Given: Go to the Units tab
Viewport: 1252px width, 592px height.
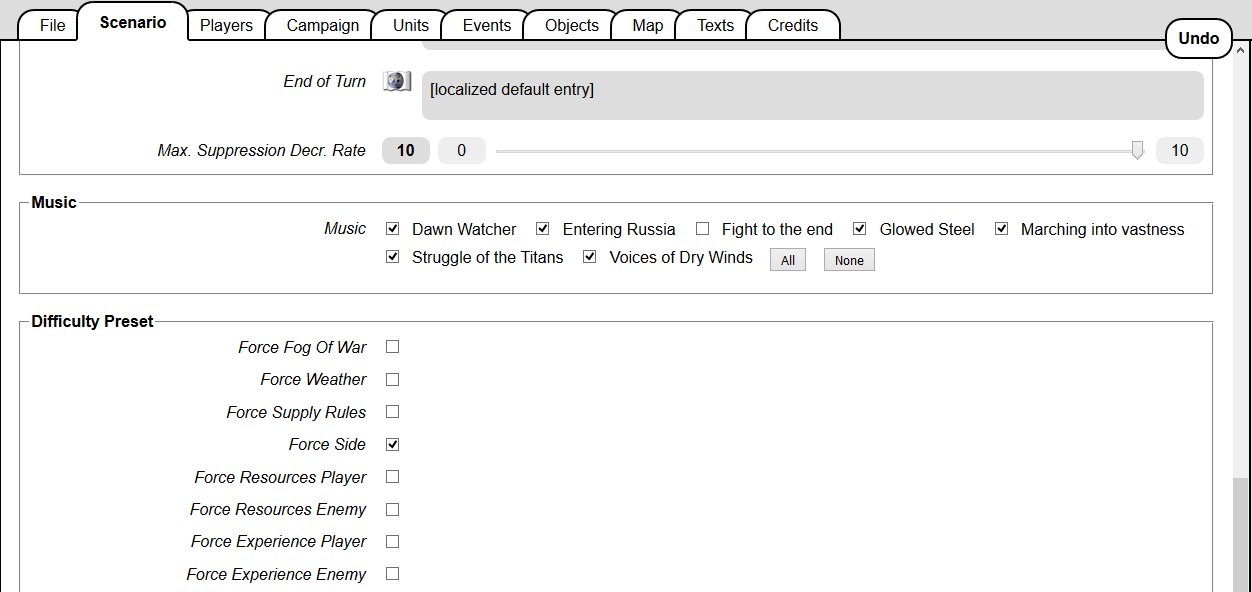Looking at the screenshot, I should point(410,25).
